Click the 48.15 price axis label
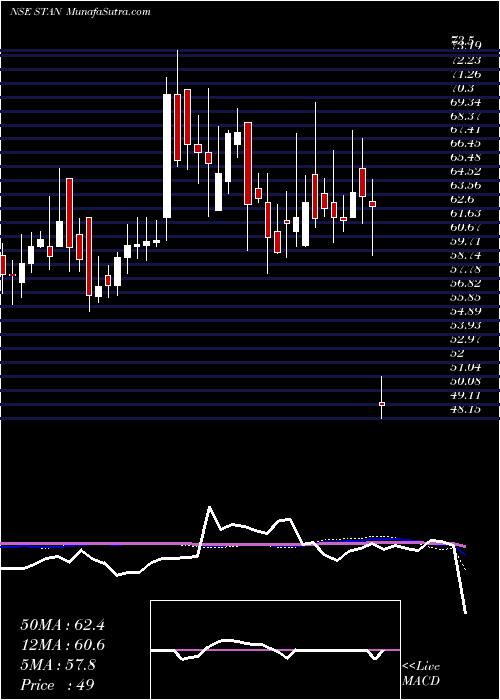Viewport: 500px width, 700px height. click(466, 408)
